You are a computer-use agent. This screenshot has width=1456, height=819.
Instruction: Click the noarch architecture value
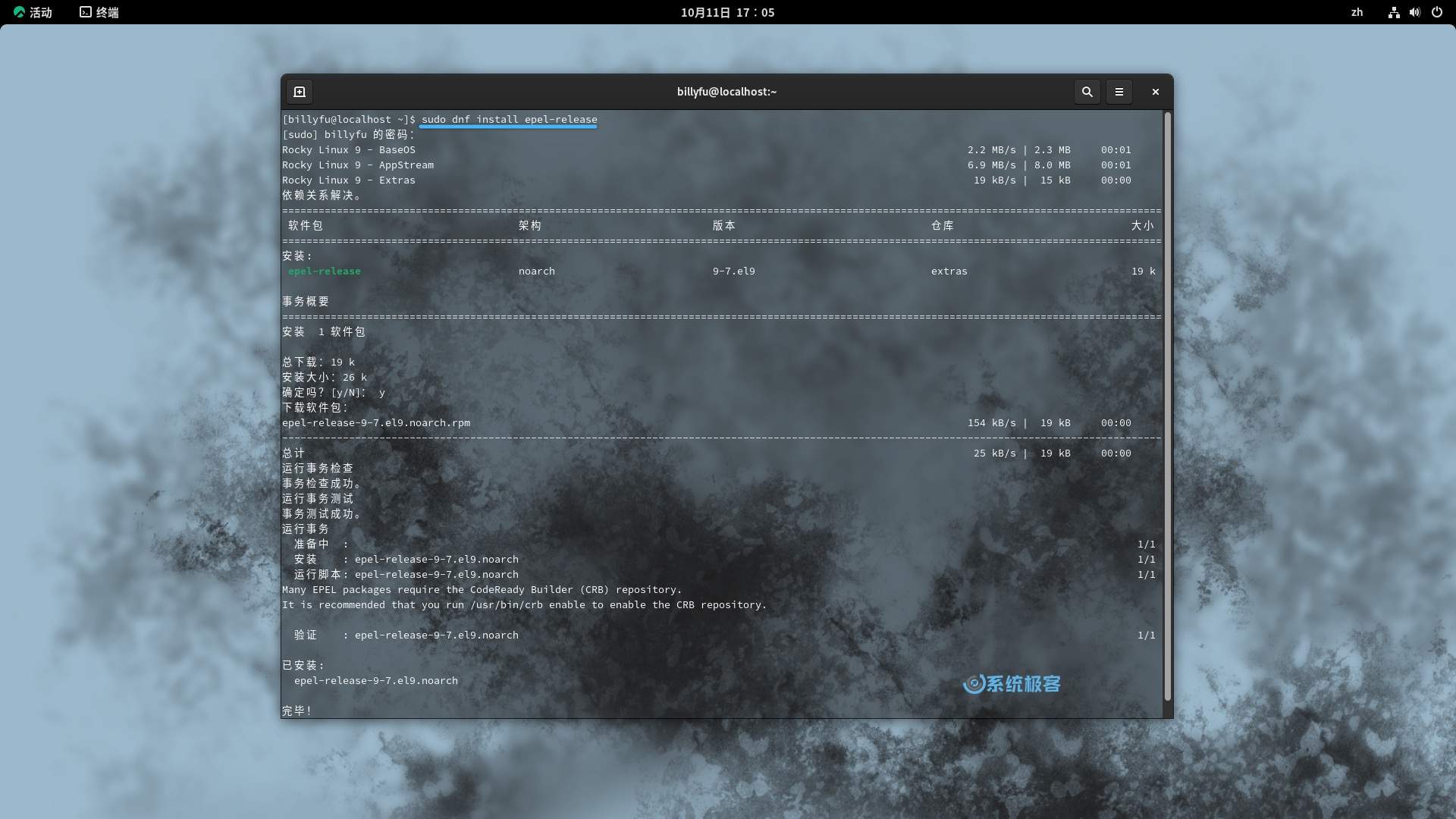536,271
